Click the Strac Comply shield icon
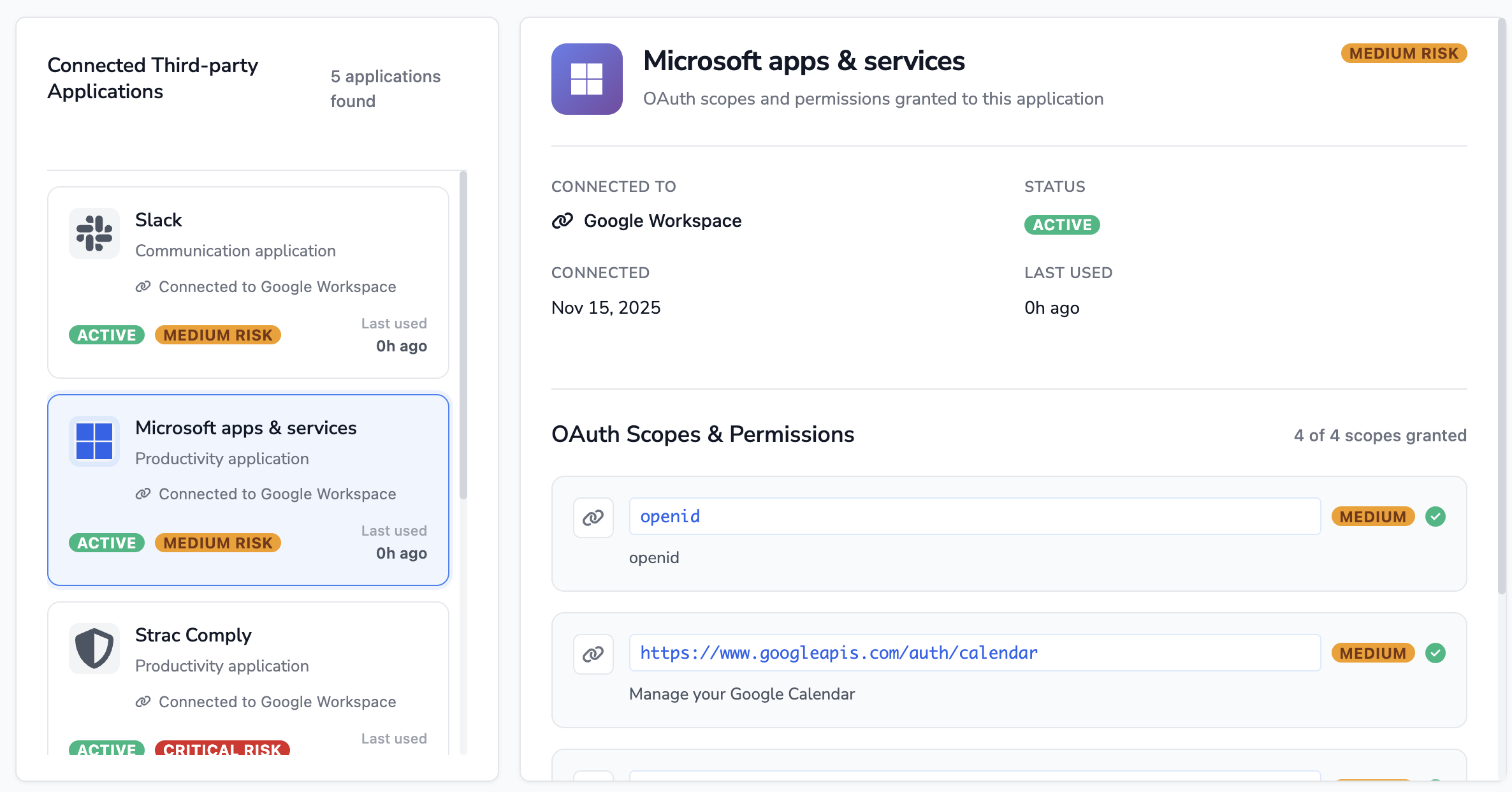Image resolution: width=1512 pixels, height=792 pixels. [x=94, y=648]
